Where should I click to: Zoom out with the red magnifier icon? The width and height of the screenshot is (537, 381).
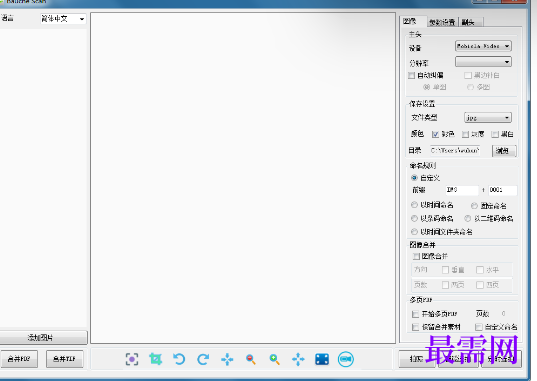tap(251, 359)
